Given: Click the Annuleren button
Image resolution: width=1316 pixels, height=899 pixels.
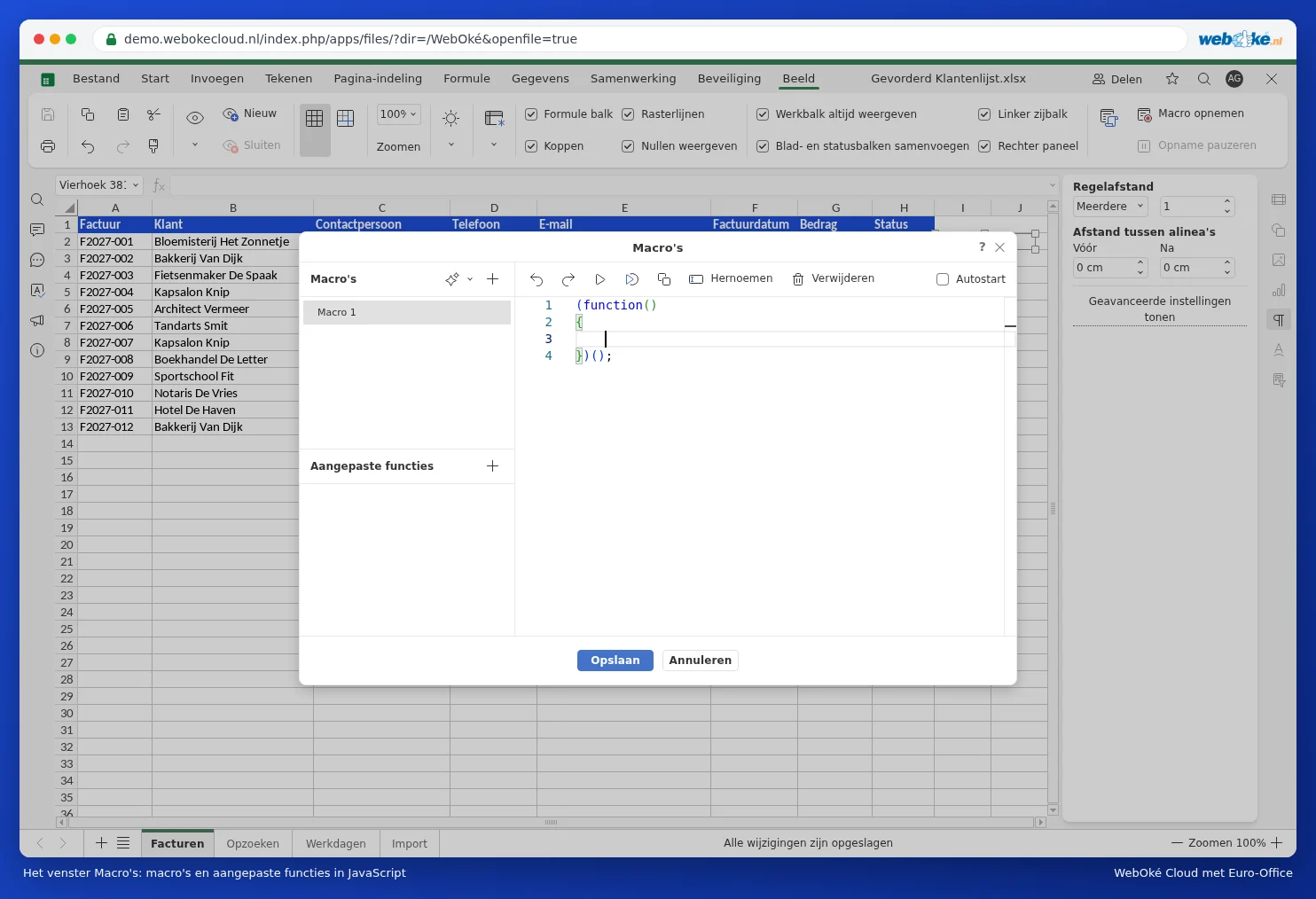Looking at the screenshot, I should (x=701, y=661).
